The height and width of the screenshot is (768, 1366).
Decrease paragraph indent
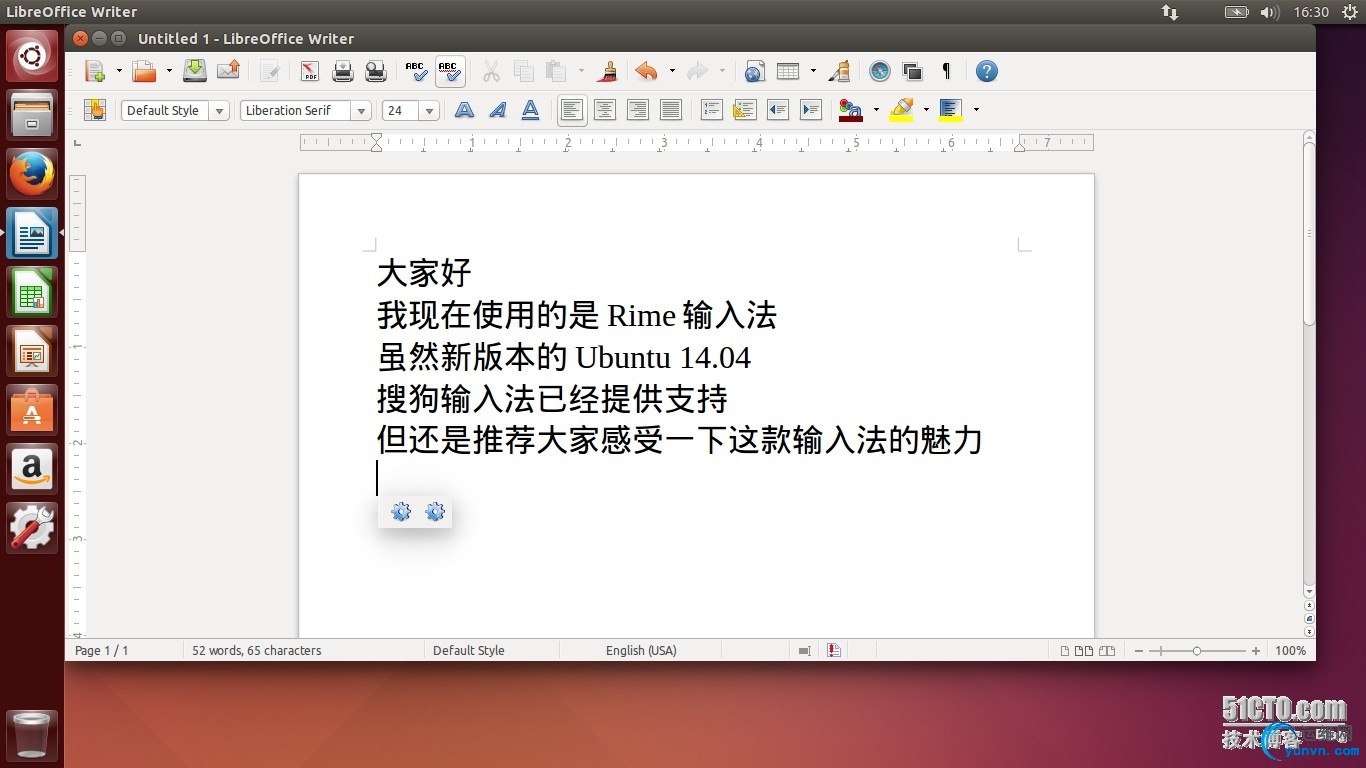pyautogui.click(x=778, y=110)
